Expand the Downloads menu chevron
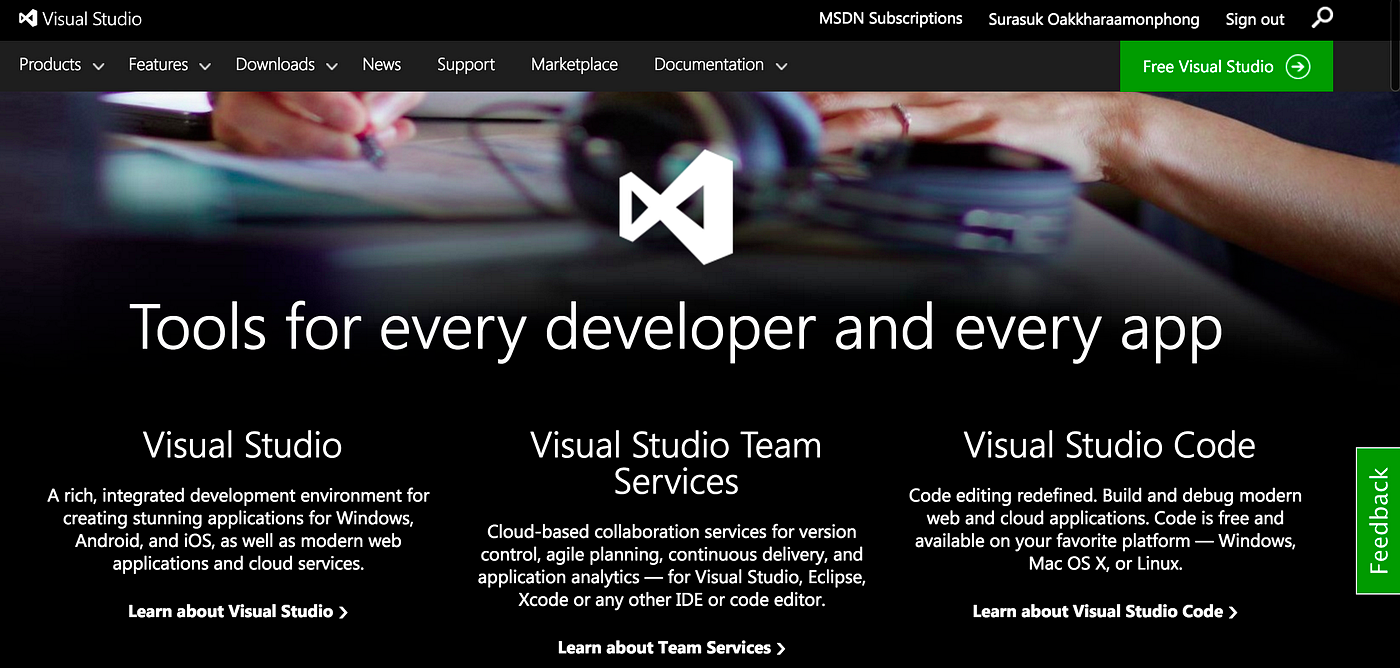The height and width of the screenshot is (668, 1400). point(331,66)
